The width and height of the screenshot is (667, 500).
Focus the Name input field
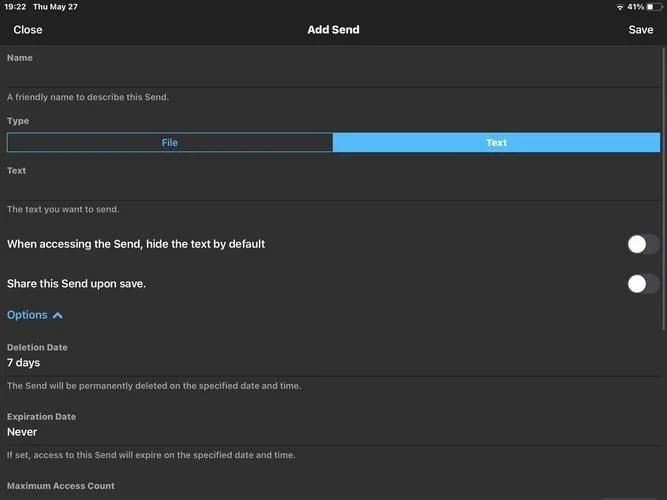pos(334,76)
